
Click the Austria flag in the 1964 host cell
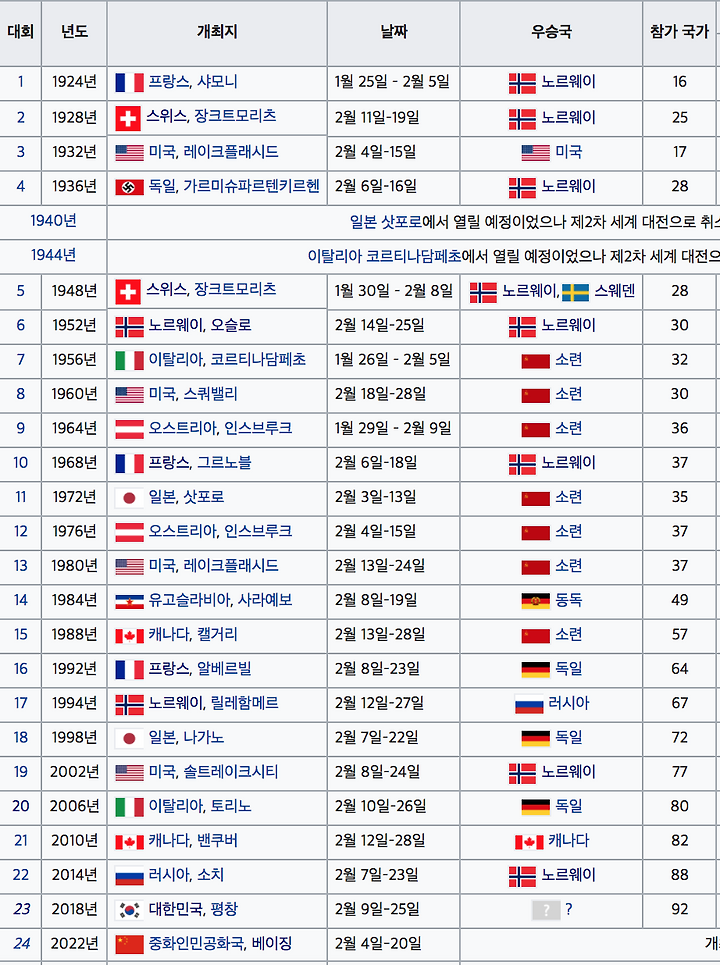(129, 429)
